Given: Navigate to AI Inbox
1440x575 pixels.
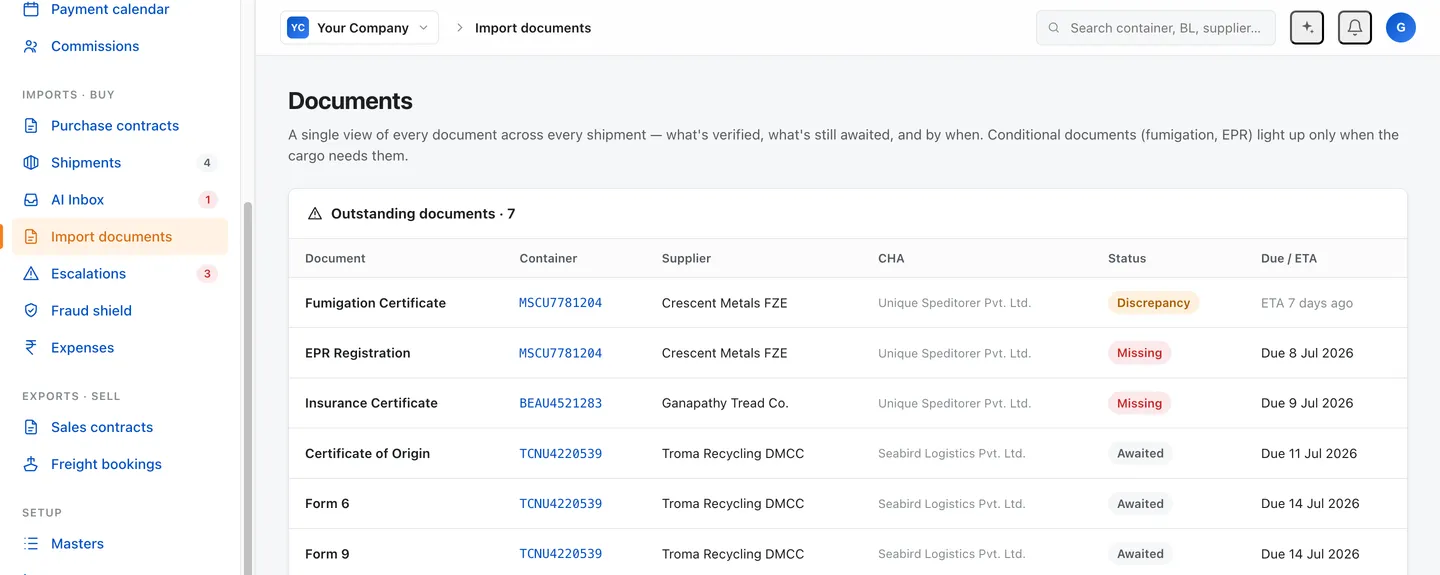Looking at the screenshot, I should (120, 200).
